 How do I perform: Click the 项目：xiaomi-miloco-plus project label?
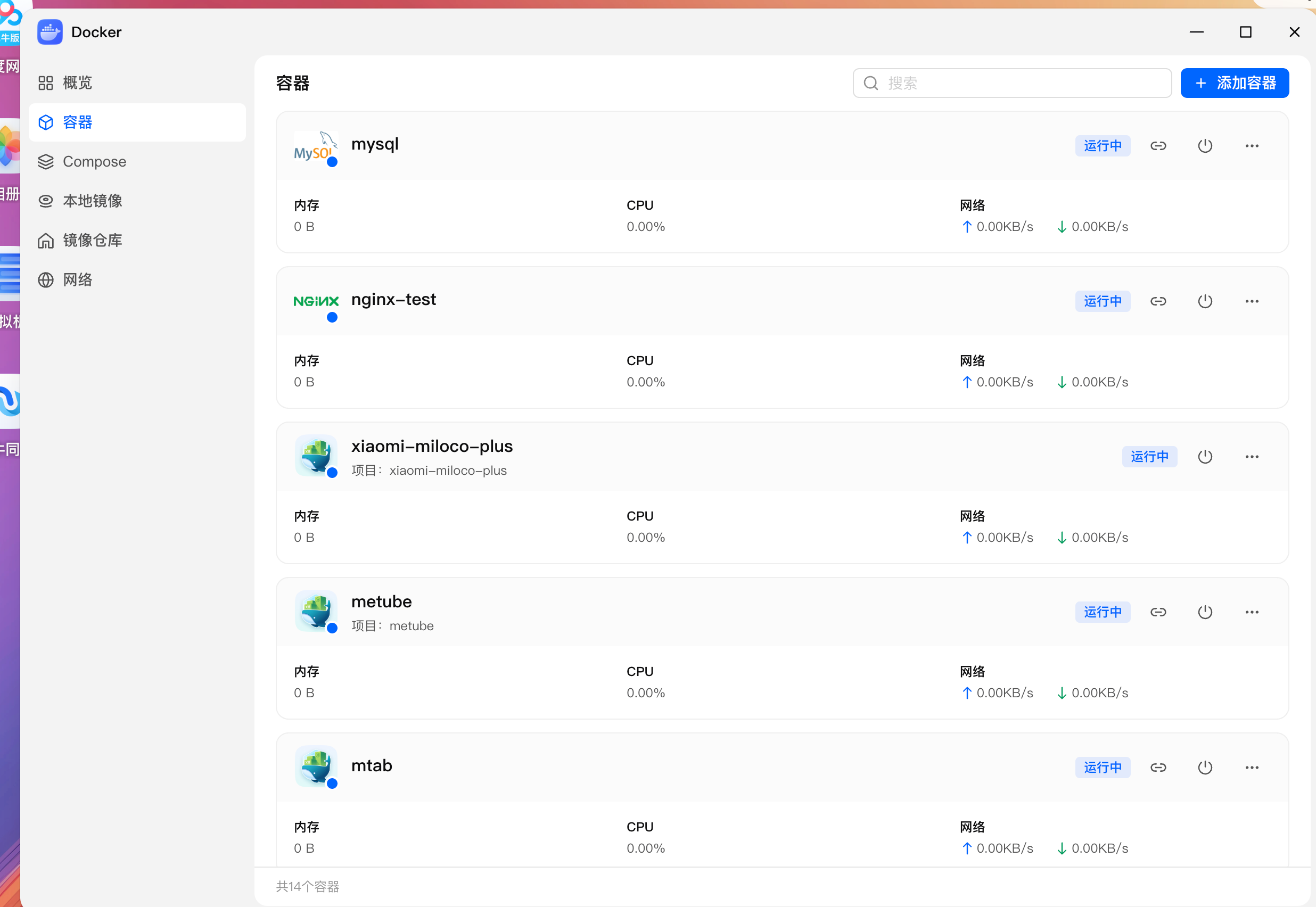(x=429, y=471)
